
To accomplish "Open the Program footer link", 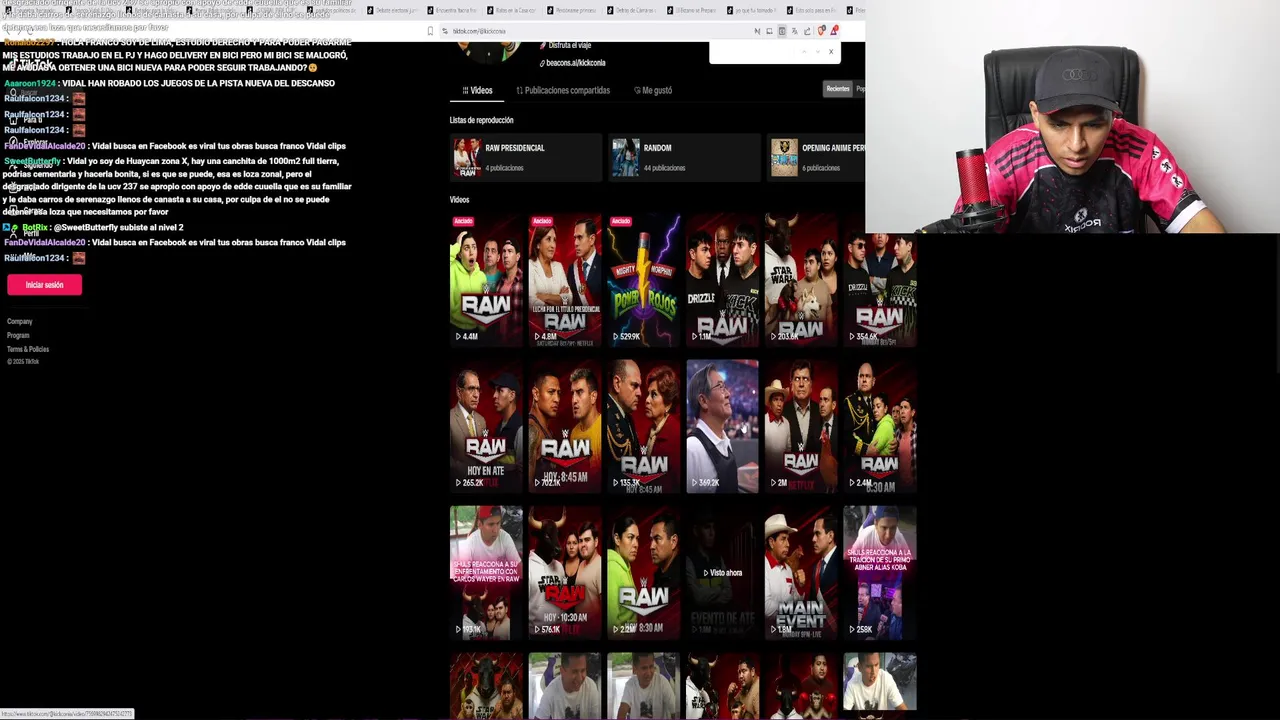I will tap(18, 336).
